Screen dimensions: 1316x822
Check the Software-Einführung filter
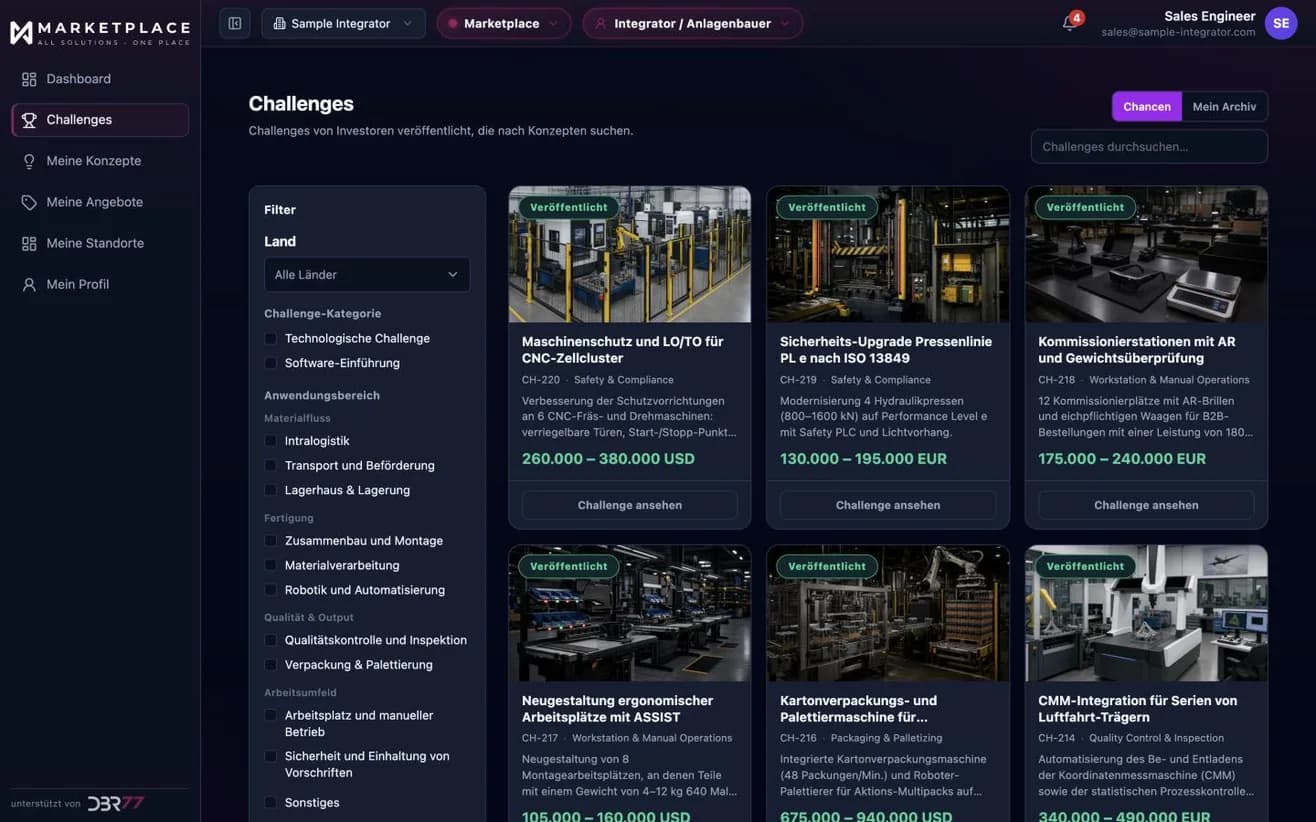coord(270,364)
